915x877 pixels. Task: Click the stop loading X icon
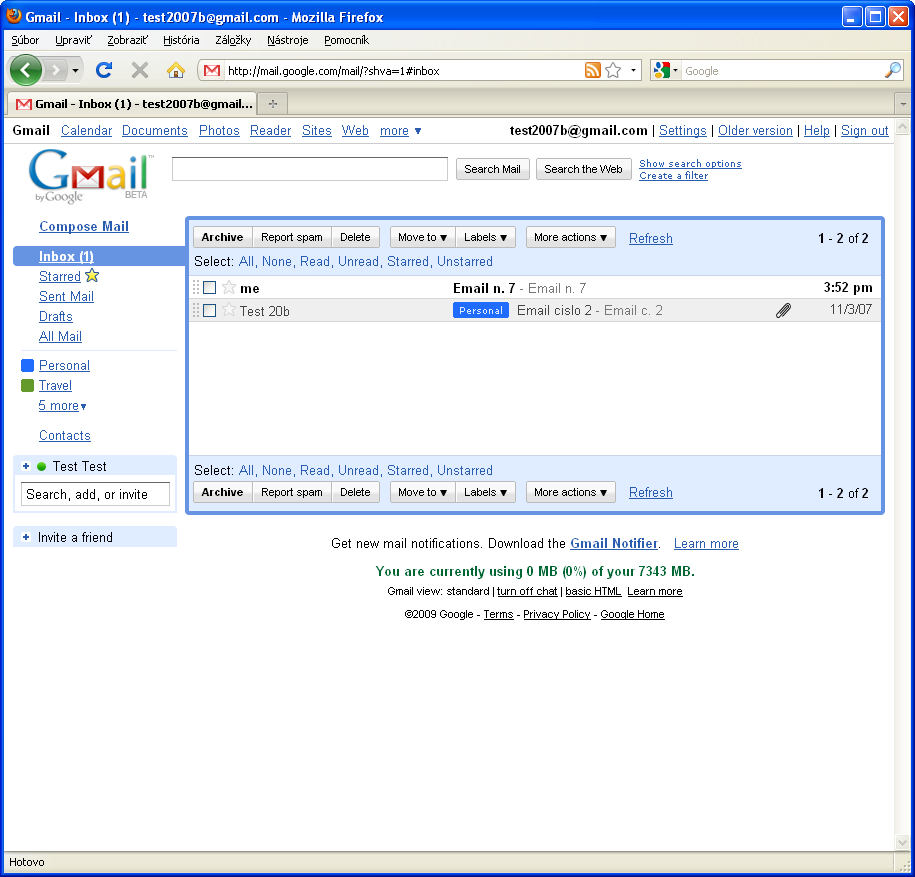139,71
